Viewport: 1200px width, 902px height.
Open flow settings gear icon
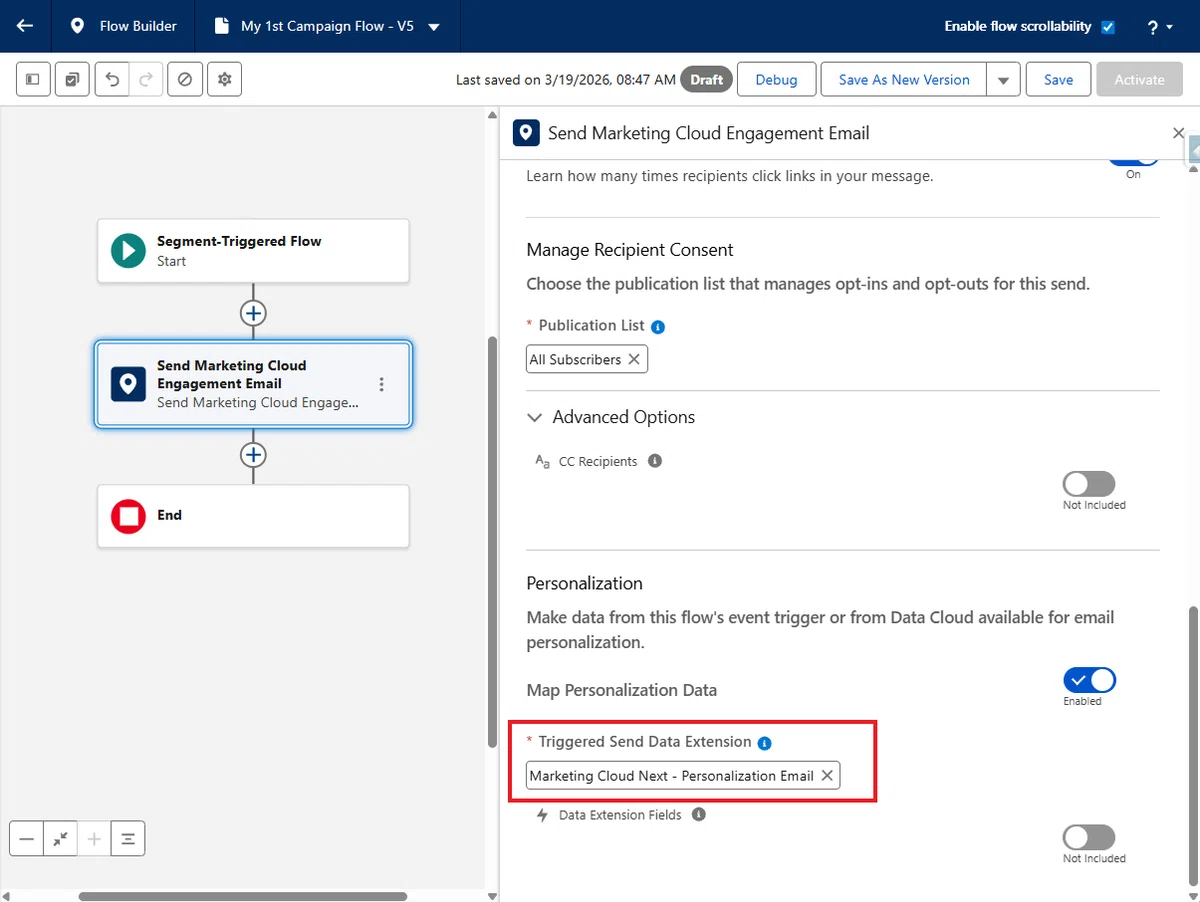pos(224,80)
